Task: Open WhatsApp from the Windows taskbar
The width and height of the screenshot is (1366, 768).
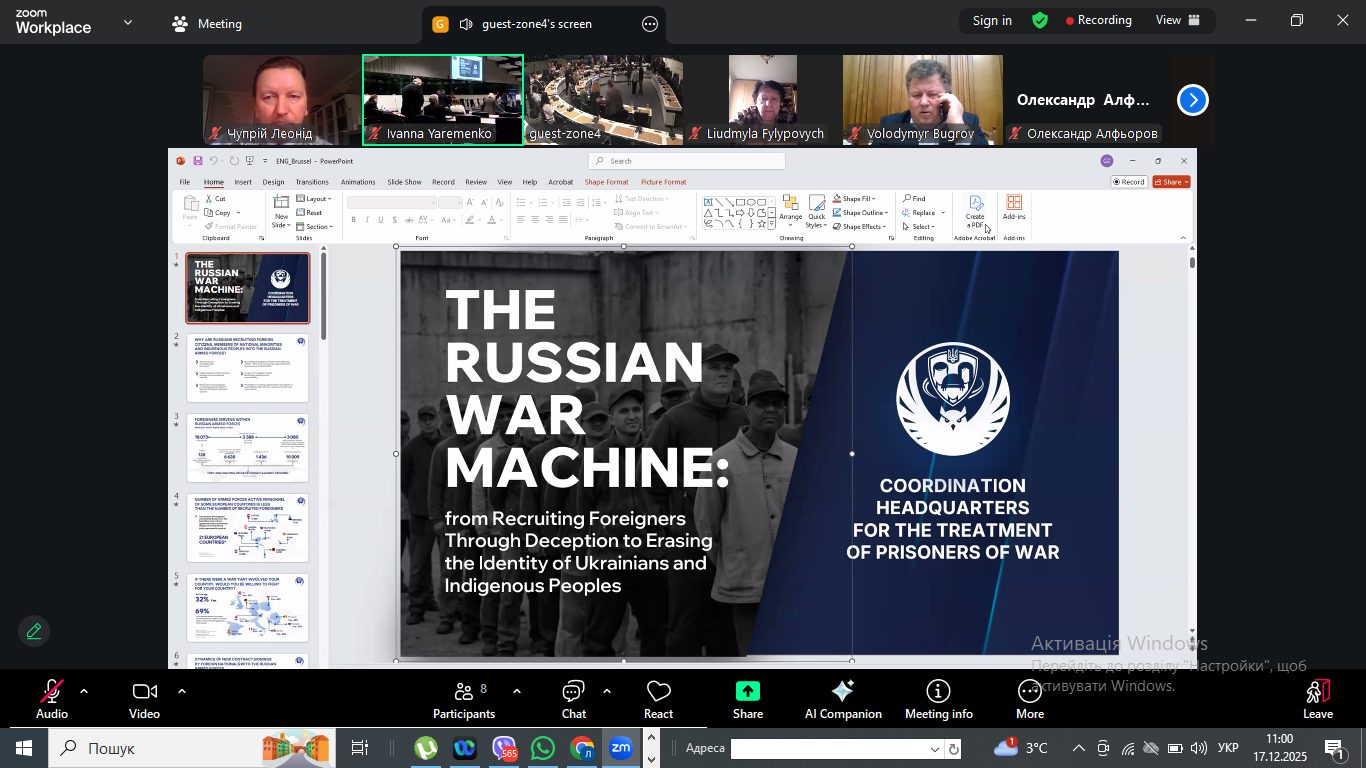Action: pyautogui.click(x=543, y=748)
